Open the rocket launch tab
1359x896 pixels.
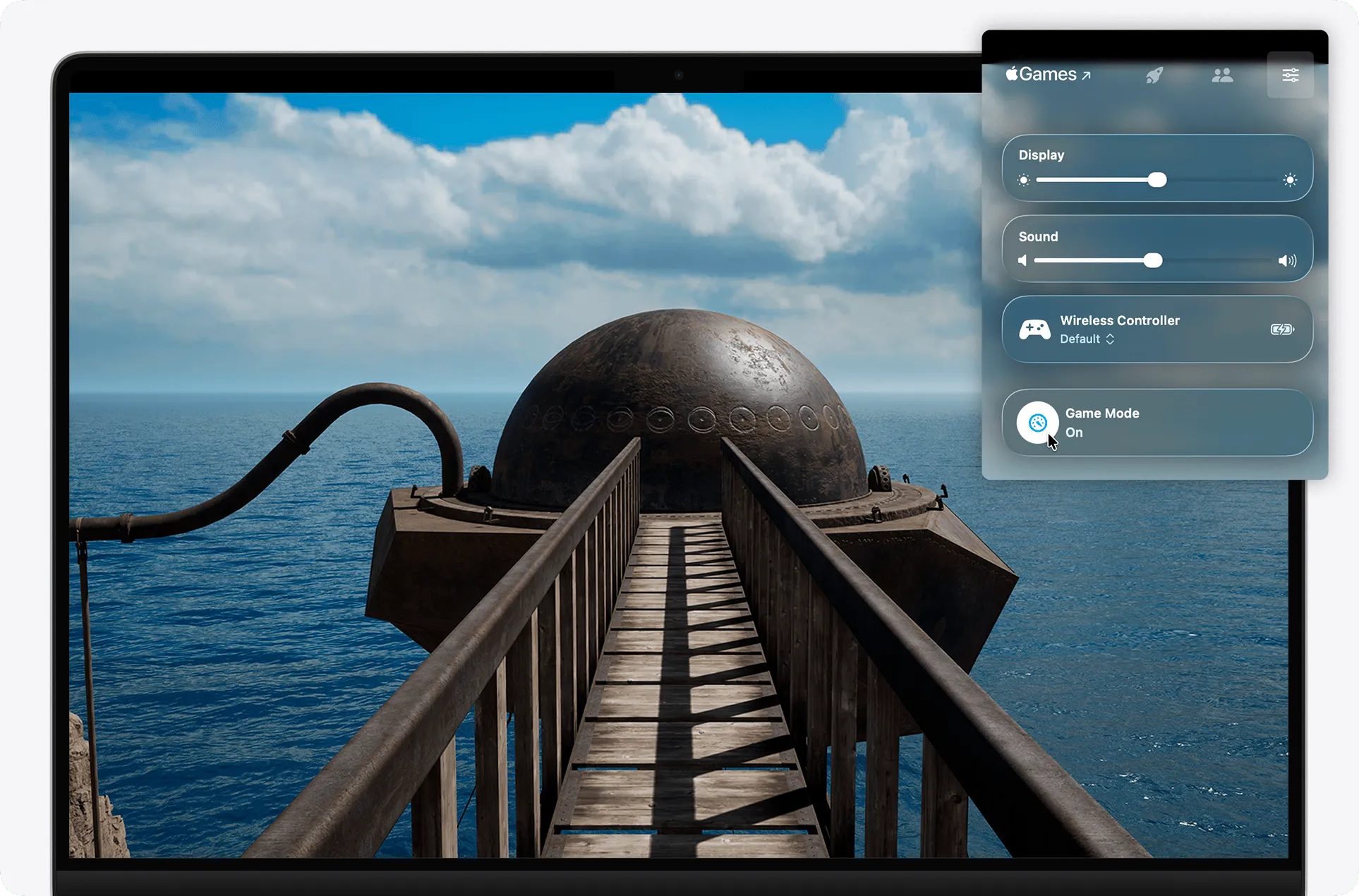coord(1154,75)
